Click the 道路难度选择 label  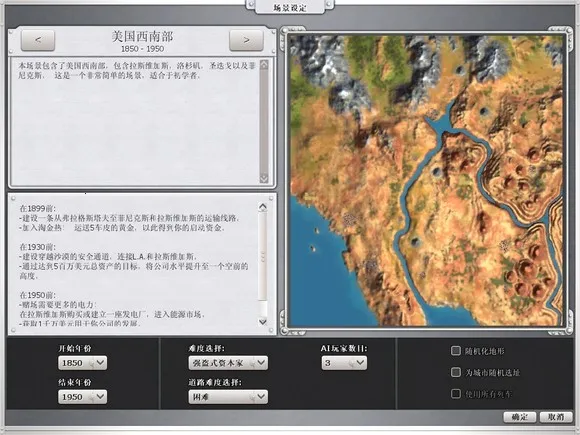(x=215, y=382)
